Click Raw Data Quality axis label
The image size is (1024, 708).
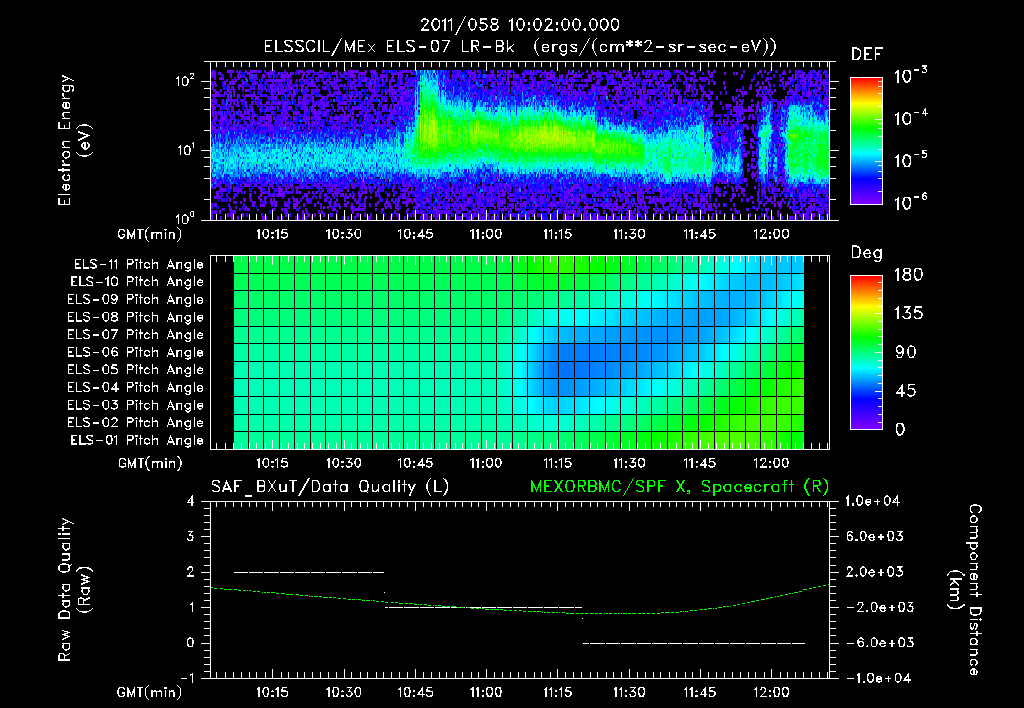coord(74,590)
